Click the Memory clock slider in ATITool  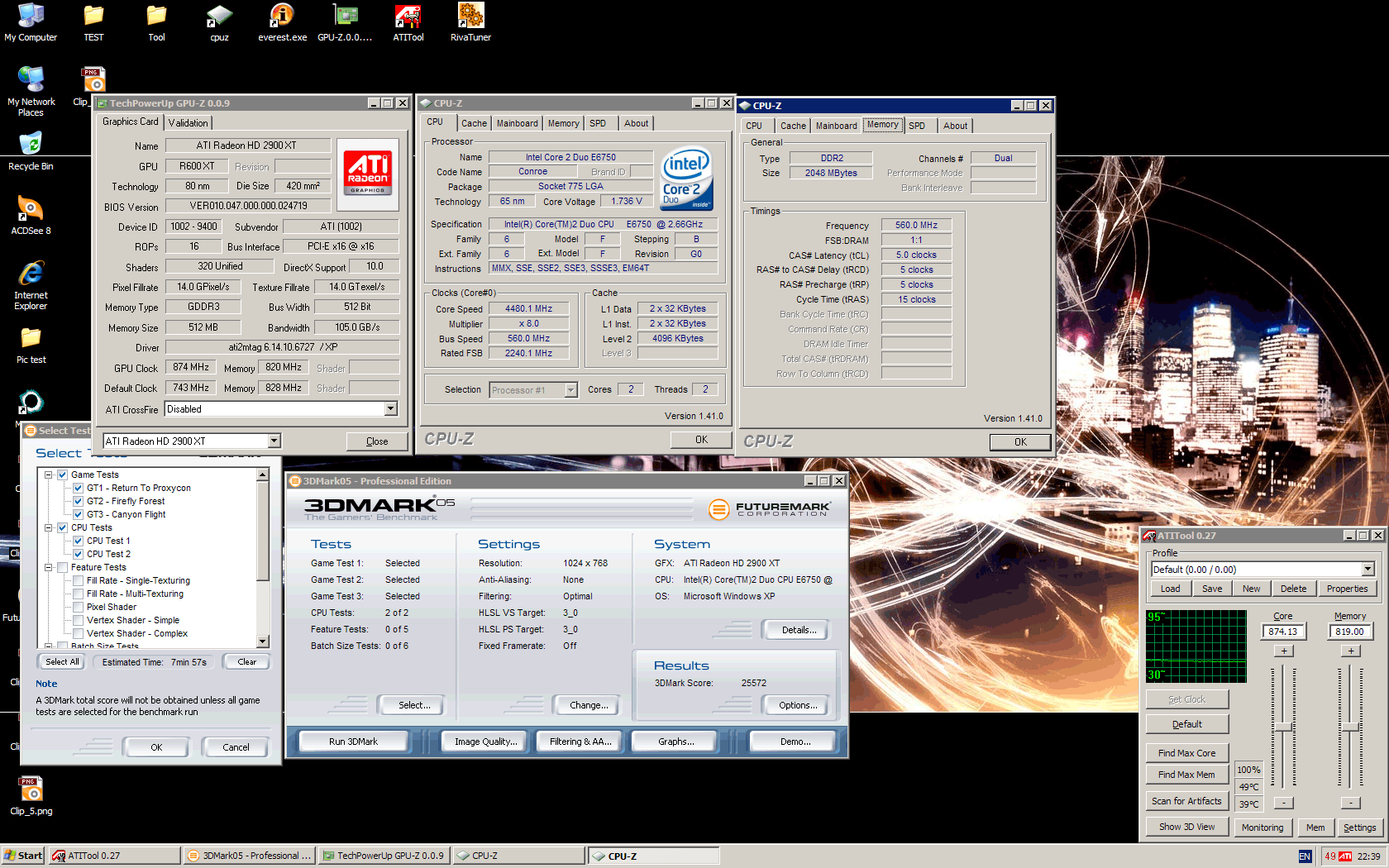(1350, 727)
